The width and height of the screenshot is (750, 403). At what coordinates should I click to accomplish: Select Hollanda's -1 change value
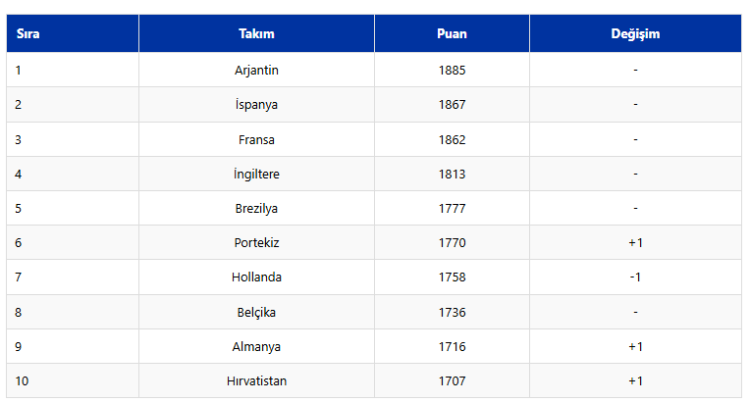[x=635, y=277]
